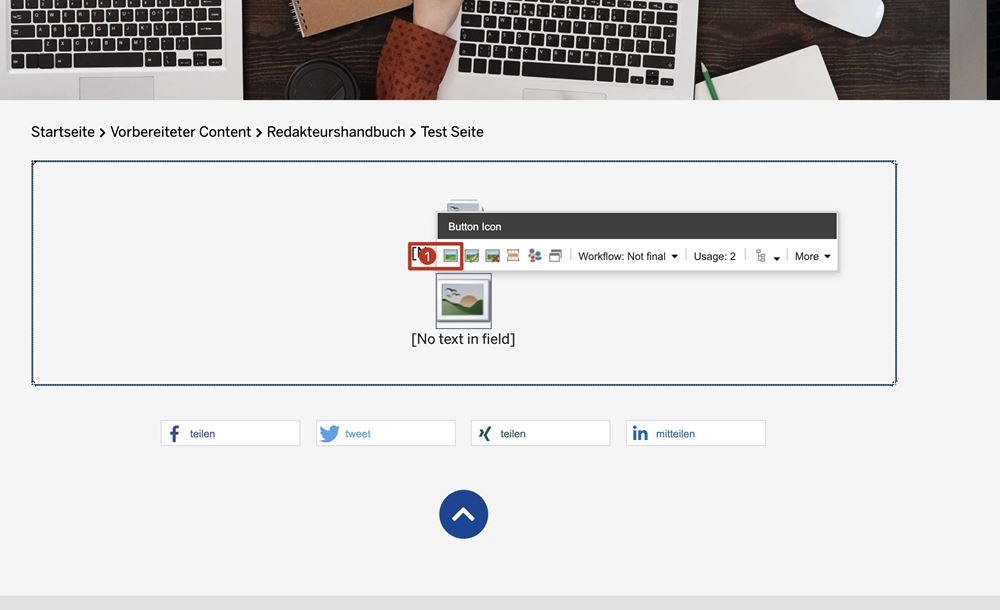Screen dimensions: 1000x610
Task: Click the stacked windows icon in the toolbar
Action: tap(555, 257)
